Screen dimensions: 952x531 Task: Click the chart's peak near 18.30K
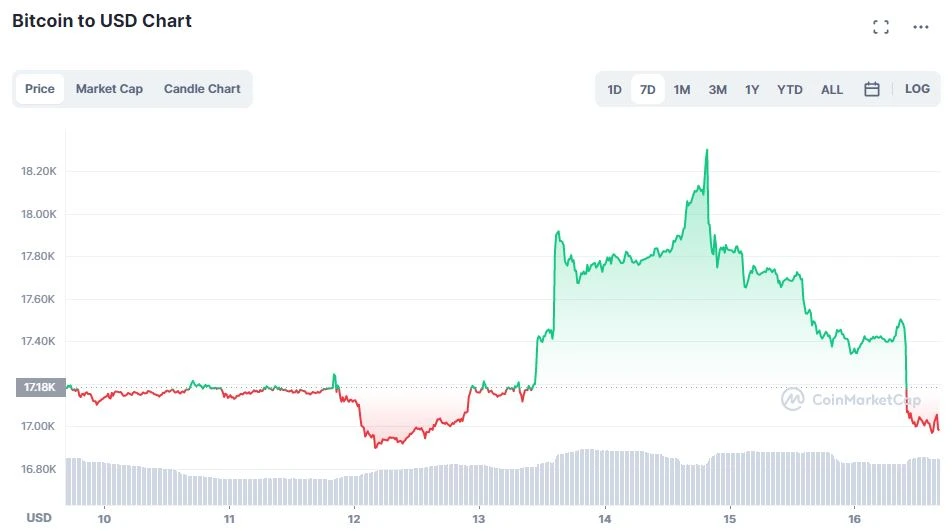pos(707,151)
